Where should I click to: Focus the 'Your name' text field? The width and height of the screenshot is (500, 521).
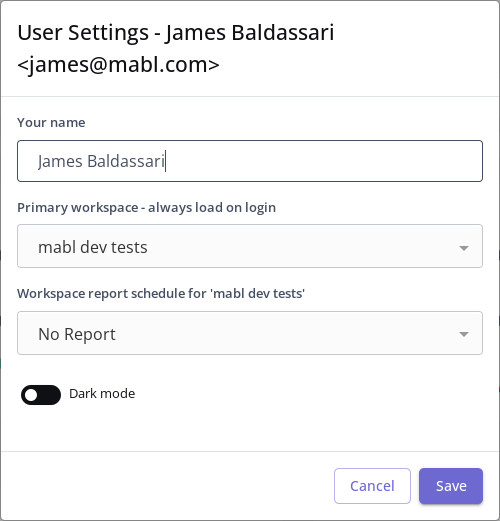pyautogui.click(x=250, y=161)
